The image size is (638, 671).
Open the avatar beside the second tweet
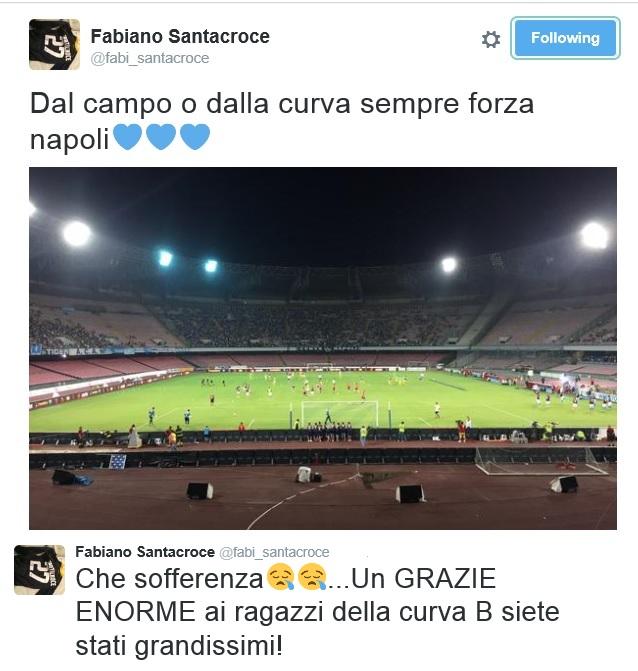[x=39, y=570]
